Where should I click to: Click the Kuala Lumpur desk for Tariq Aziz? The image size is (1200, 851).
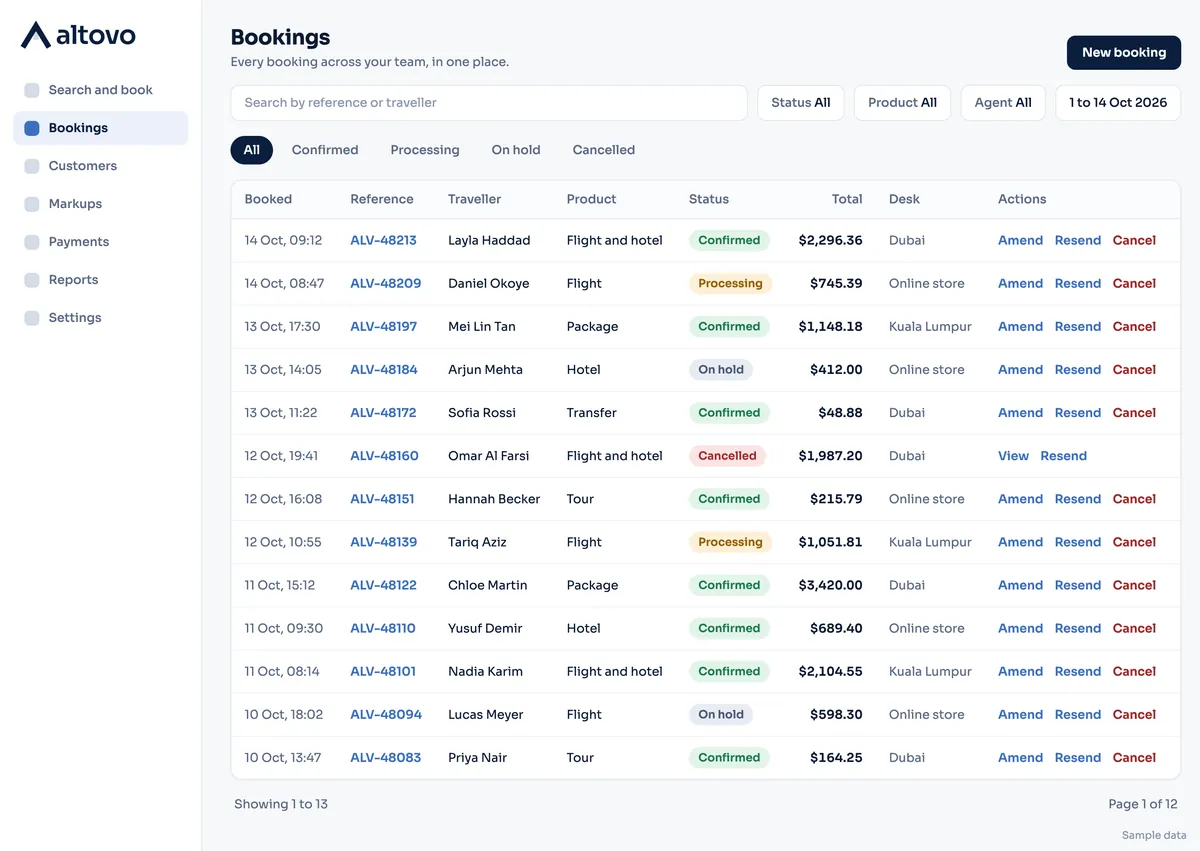[x=930, y=542]
